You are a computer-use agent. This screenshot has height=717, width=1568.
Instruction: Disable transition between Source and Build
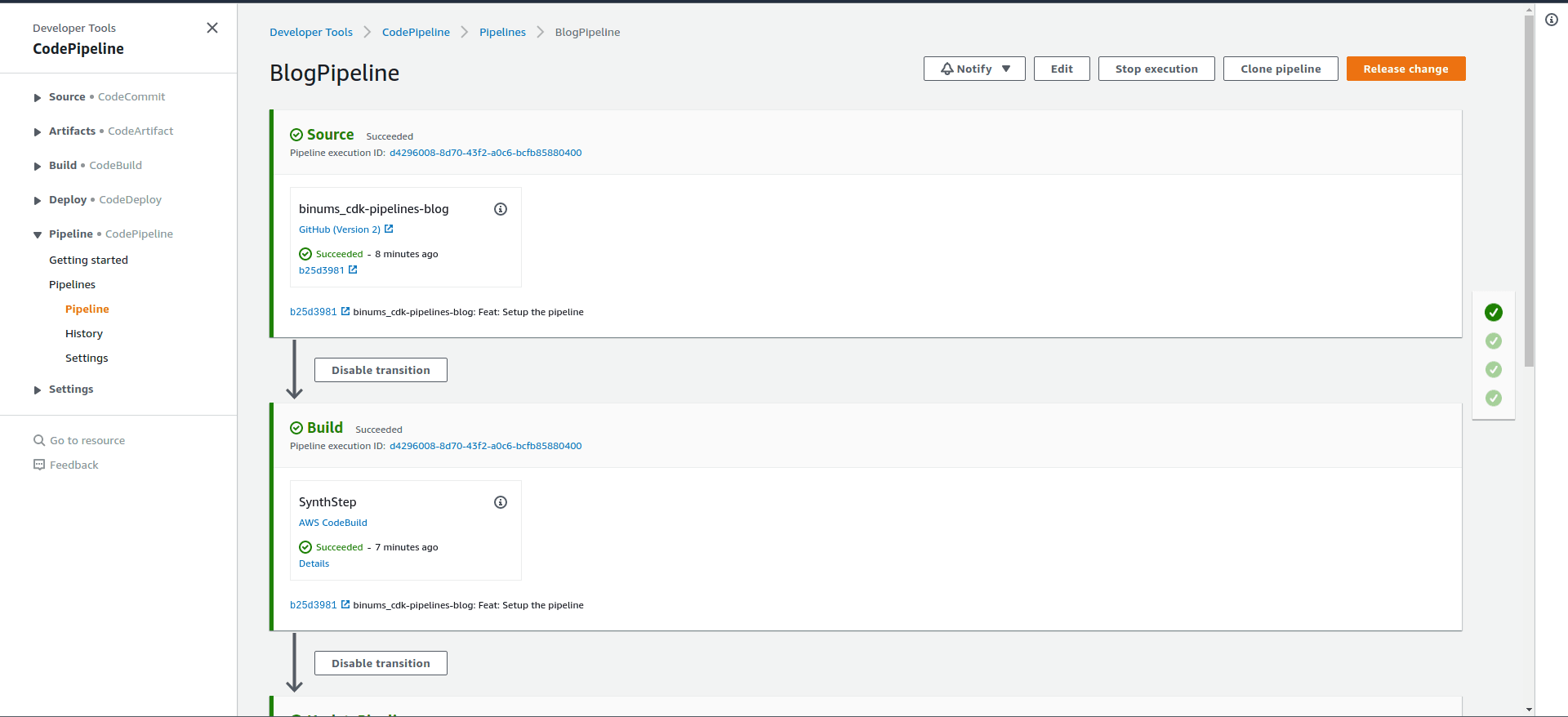[x=381, y=370]
